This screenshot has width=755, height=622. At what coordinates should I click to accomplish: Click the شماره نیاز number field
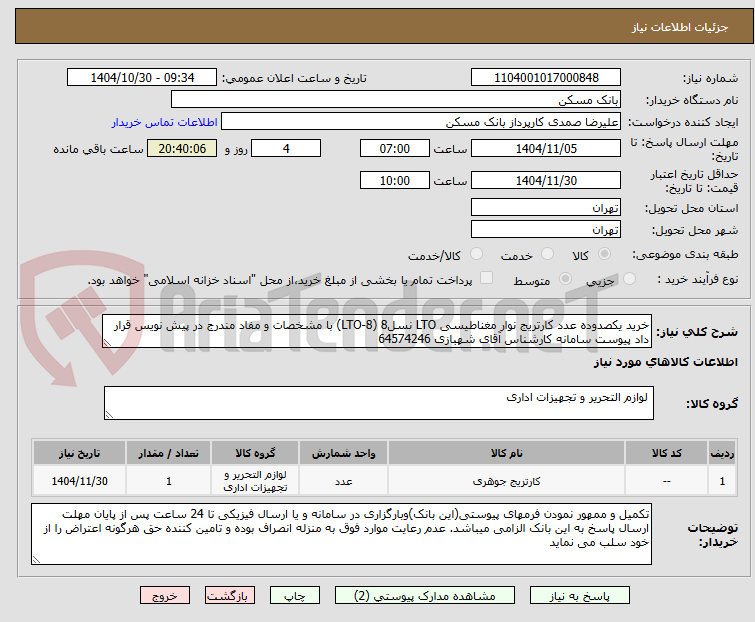(546, 78)
